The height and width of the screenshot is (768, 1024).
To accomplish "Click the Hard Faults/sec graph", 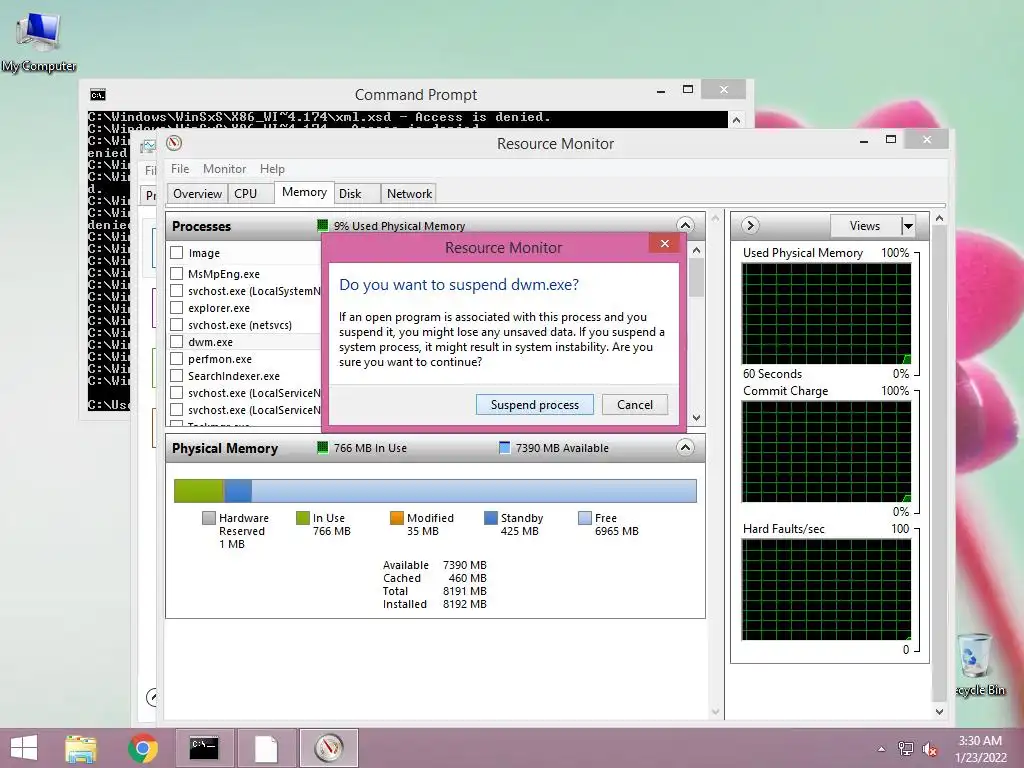I will tap(826, 590).
